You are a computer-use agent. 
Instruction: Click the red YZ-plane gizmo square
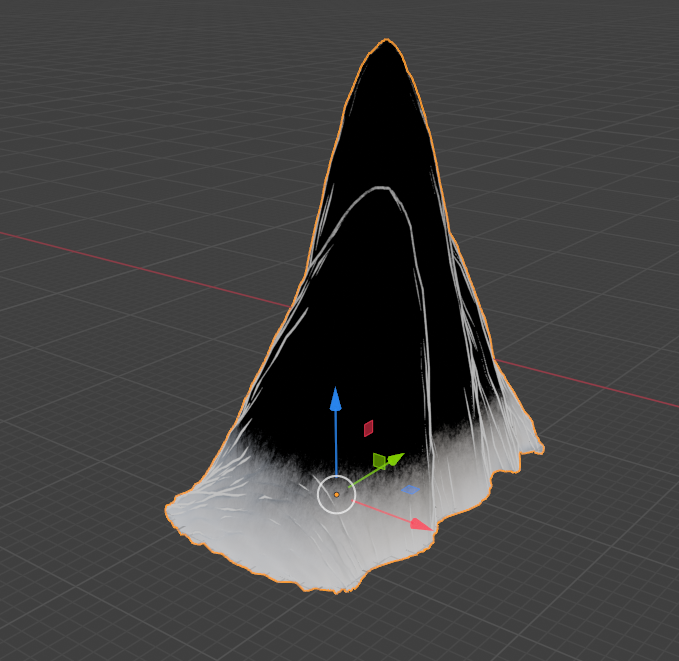[369, 428]
